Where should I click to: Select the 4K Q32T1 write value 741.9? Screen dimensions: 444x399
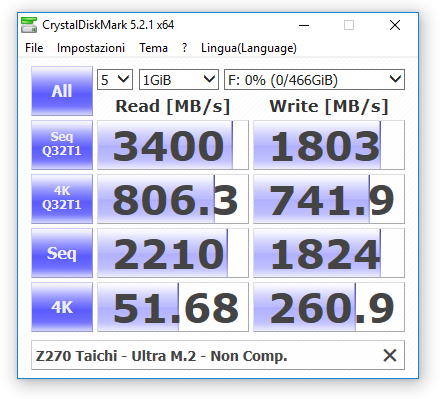[x=329, y=199]
